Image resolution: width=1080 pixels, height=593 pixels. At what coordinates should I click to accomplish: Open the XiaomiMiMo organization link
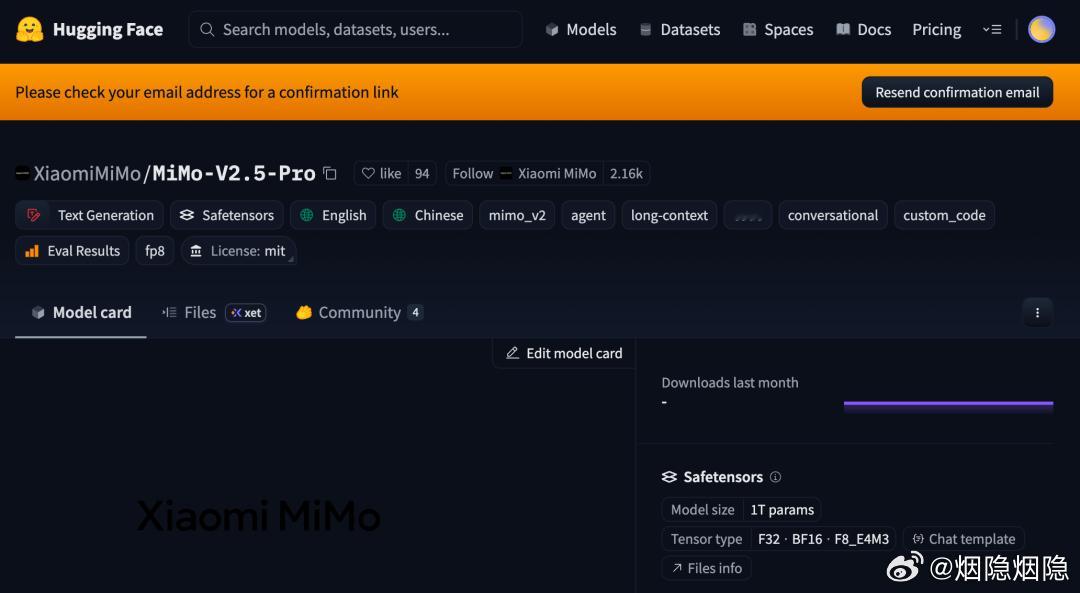(87, 174)
